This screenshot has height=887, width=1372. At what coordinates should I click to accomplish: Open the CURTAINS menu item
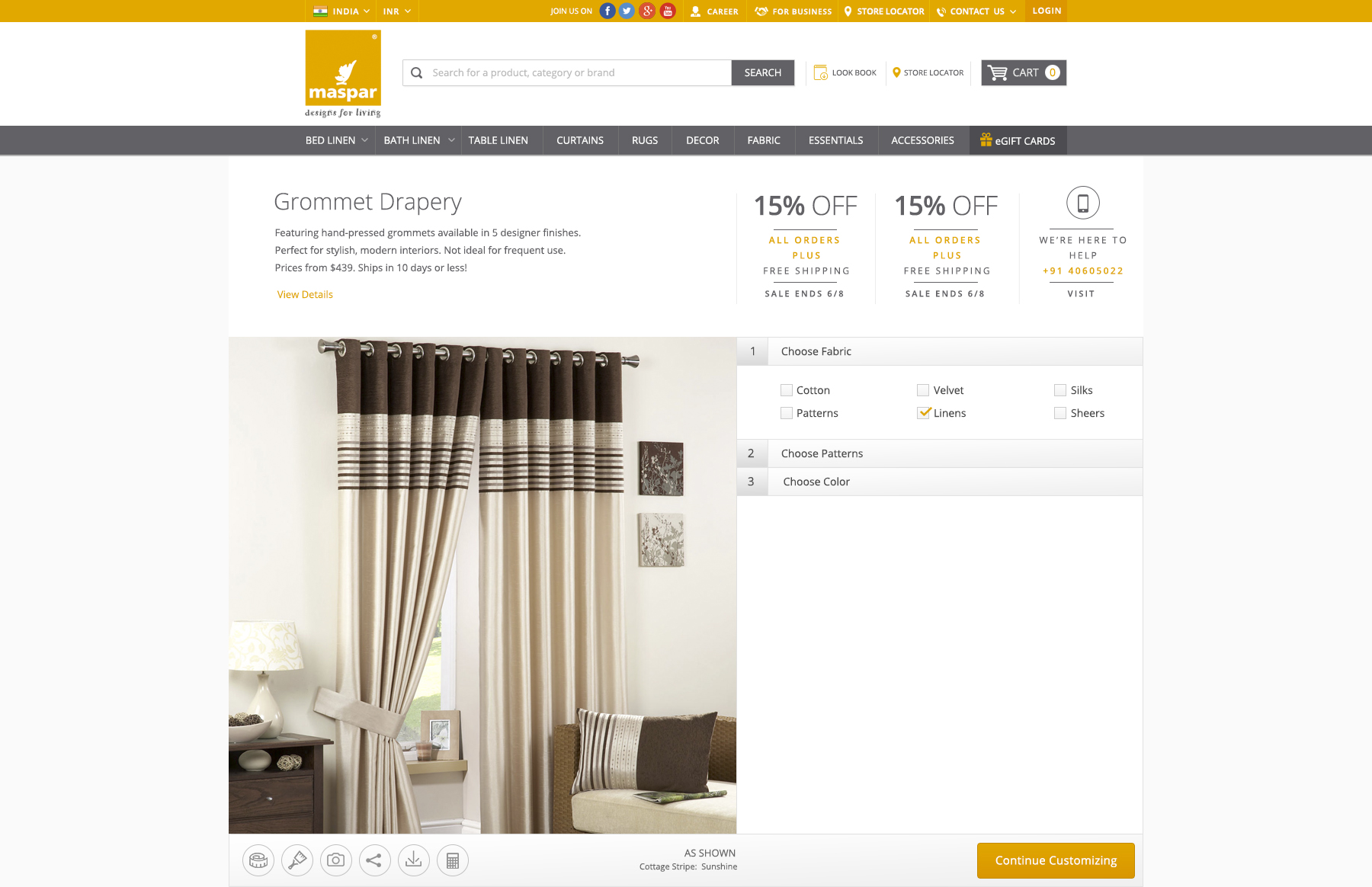(x=580, y=140)
